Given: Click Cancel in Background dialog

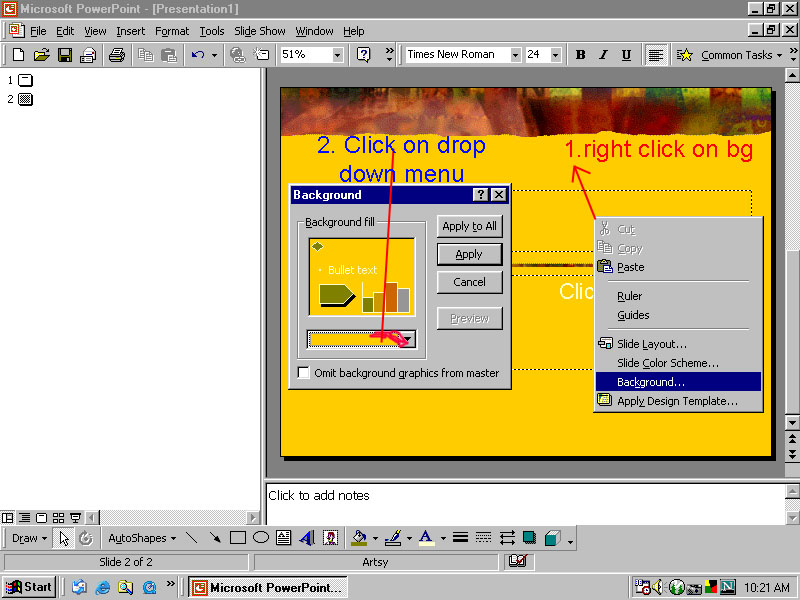Looking at the screenshot, I should click(x=469, y=282).
